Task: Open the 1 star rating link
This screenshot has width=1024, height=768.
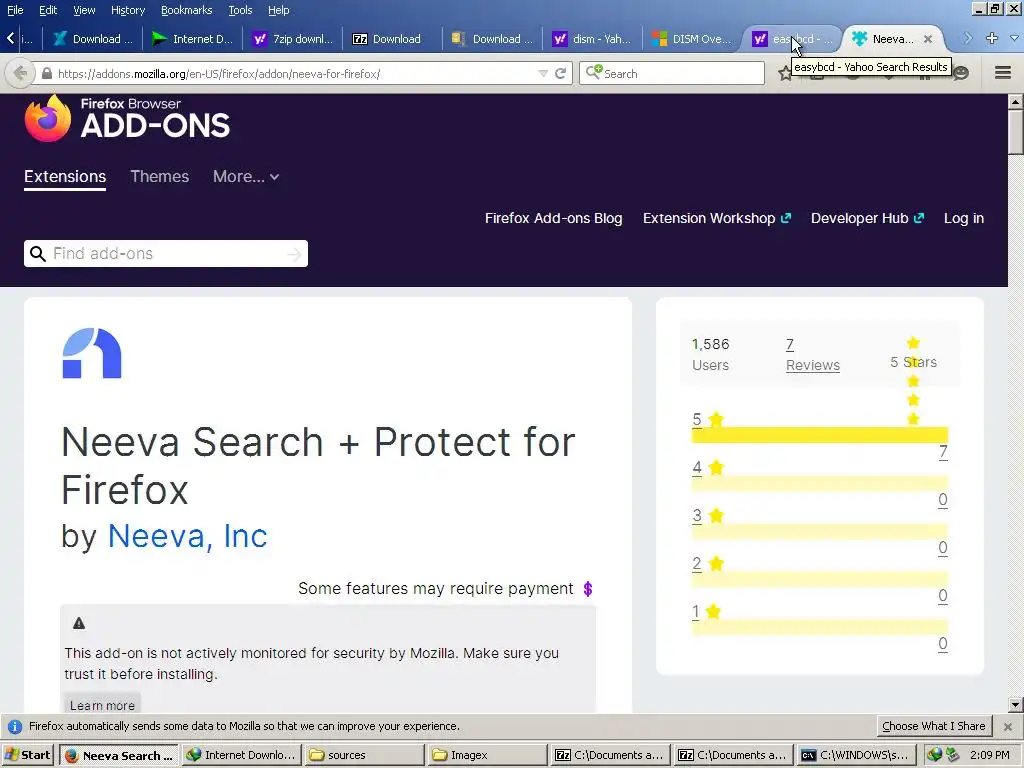Action: click(x=707, y=612)
